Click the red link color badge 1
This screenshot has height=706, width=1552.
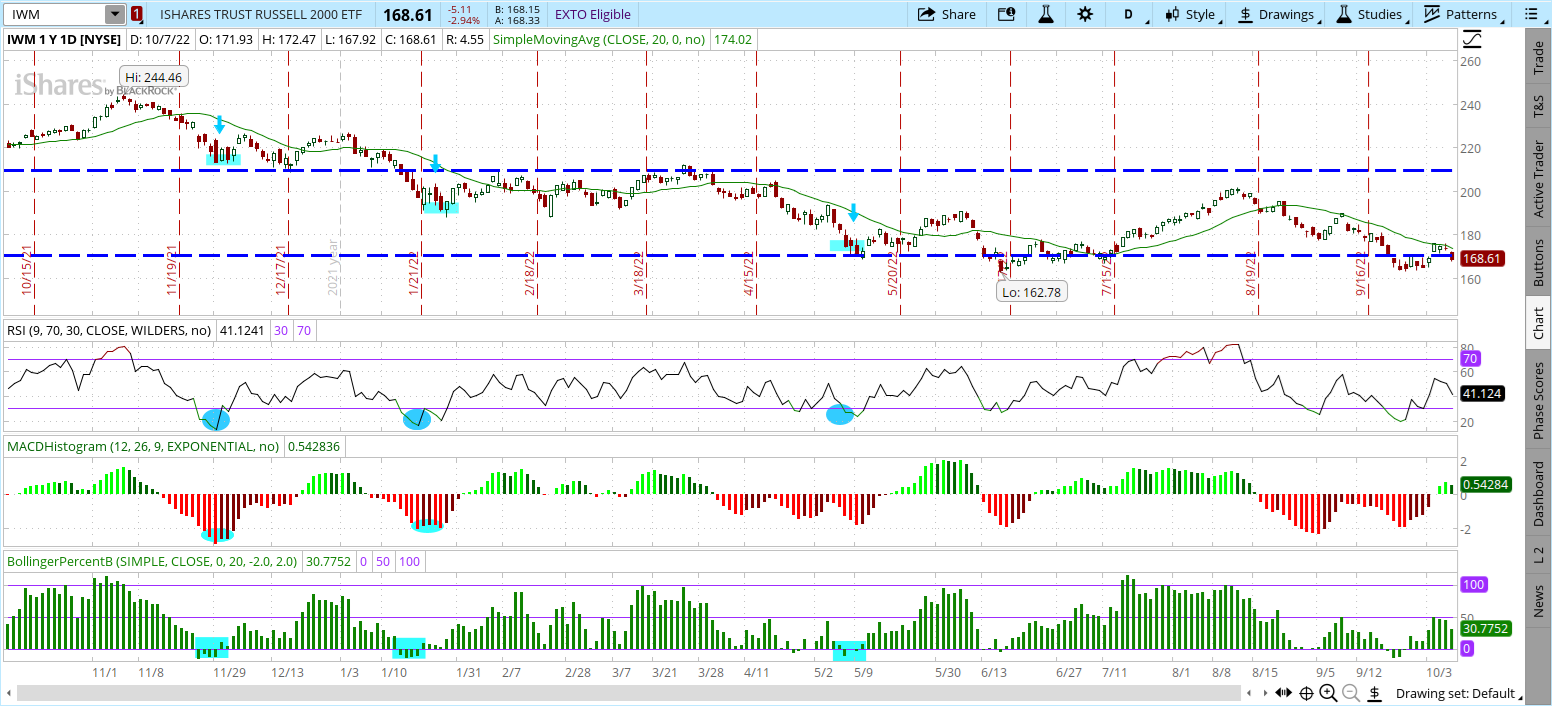point(136,14)
